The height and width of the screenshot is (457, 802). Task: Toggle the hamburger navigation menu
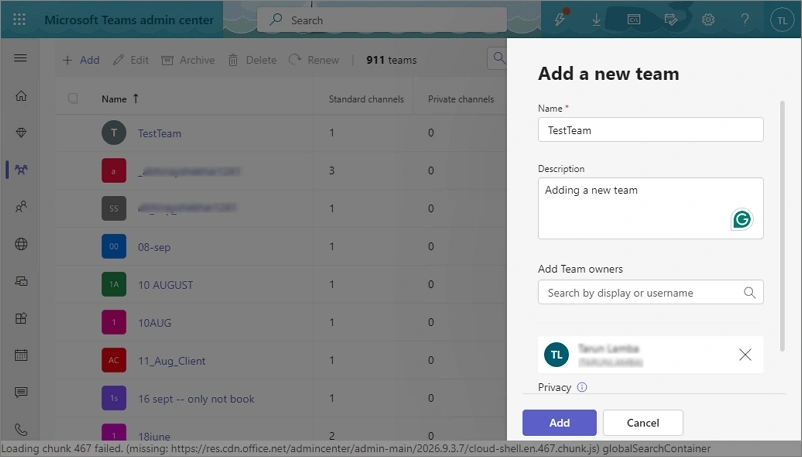click(20, 58)
